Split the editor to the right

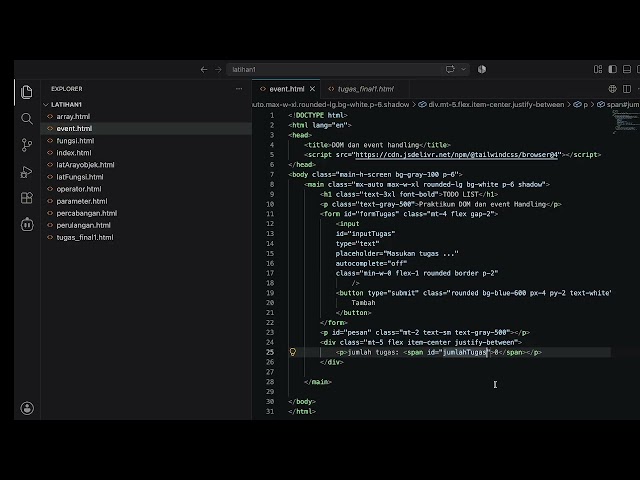[627, 89]
